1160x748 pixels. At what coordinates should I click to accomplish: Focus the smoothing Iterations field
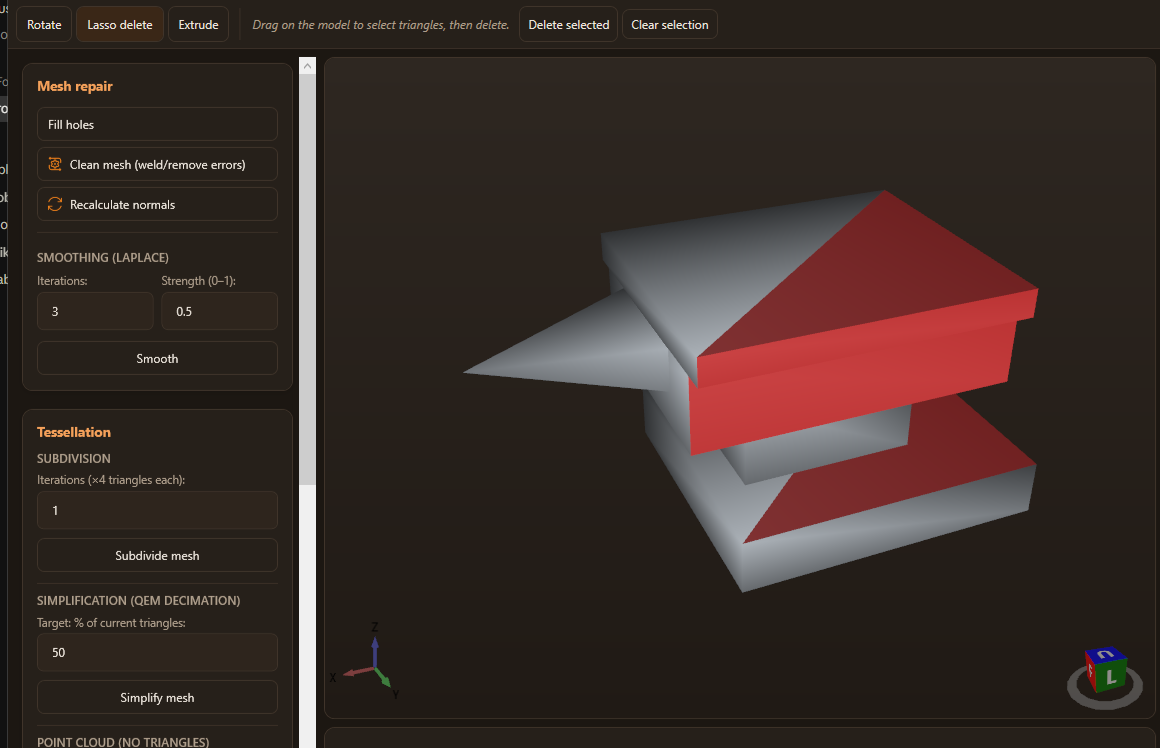coord(95,311)
